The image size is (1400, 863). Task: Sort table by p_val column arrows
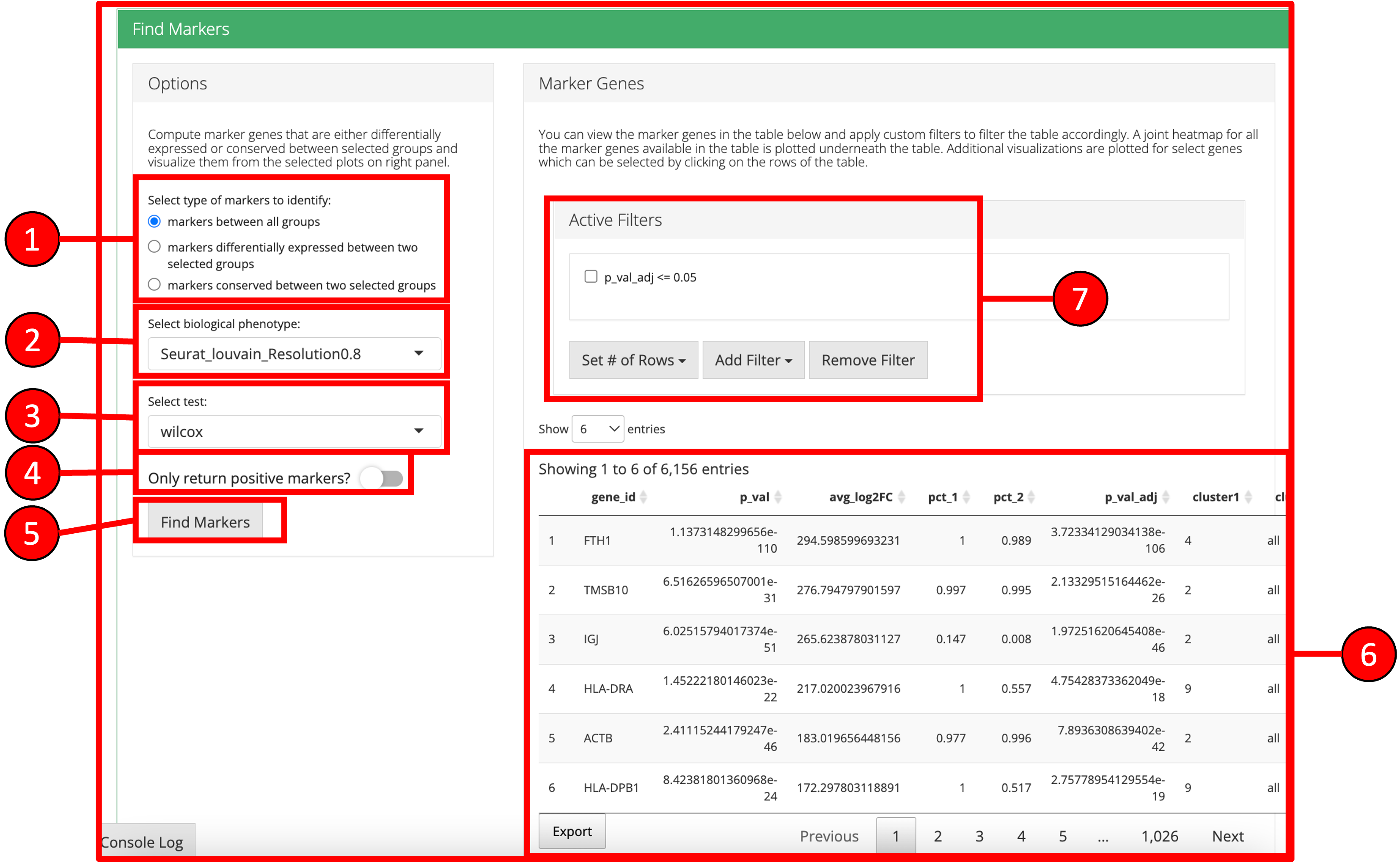coord(778,497)
